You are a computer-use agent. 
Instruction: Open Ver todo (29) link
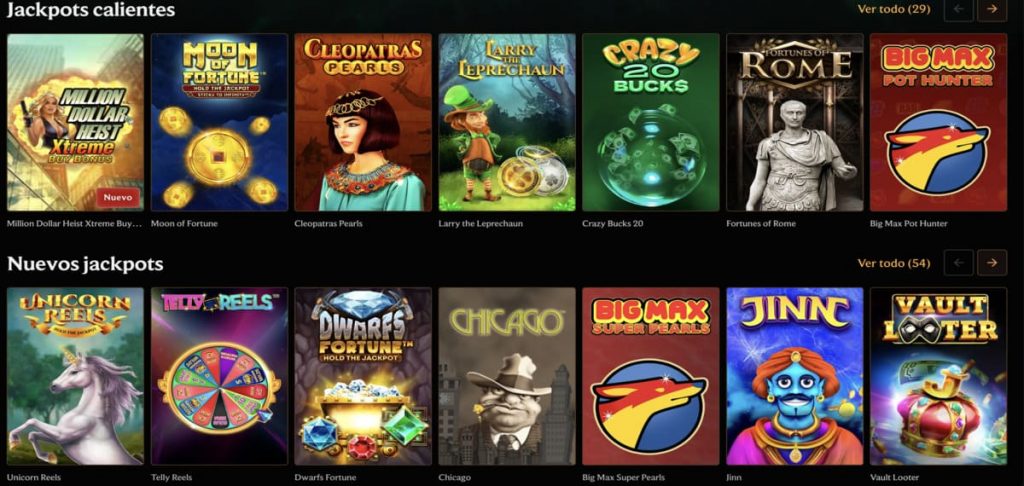pos(893,9)
